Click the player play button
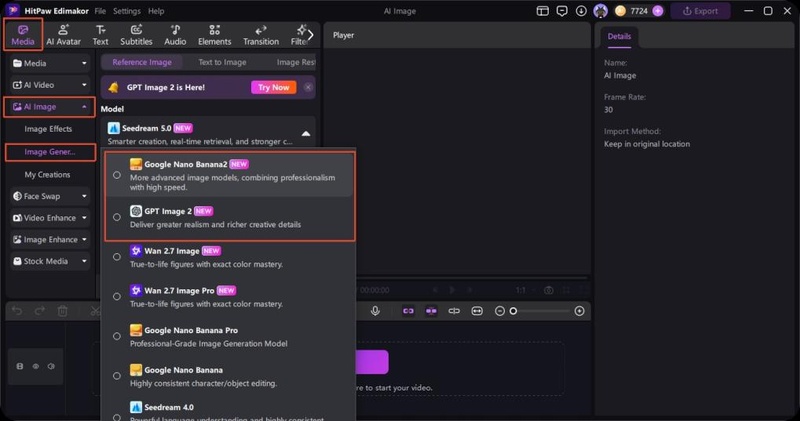 (452, 290)
